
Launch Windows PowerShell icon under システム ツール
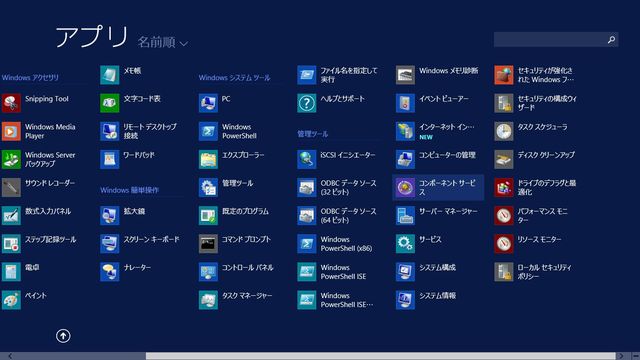point(208,131)
